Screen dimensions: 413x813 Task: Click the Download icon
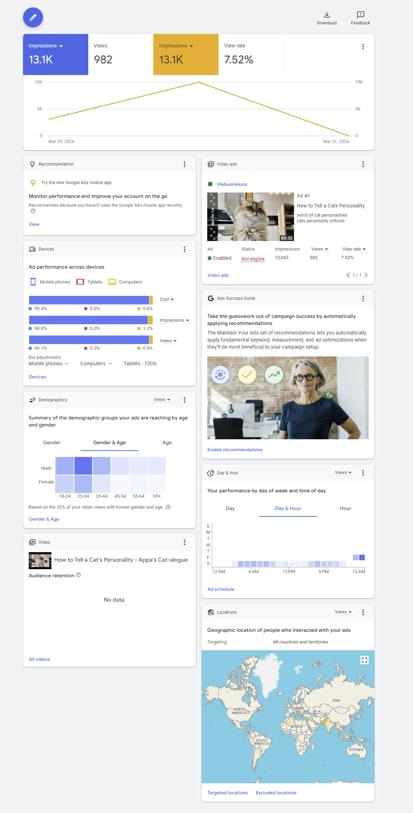coord(326,15)
